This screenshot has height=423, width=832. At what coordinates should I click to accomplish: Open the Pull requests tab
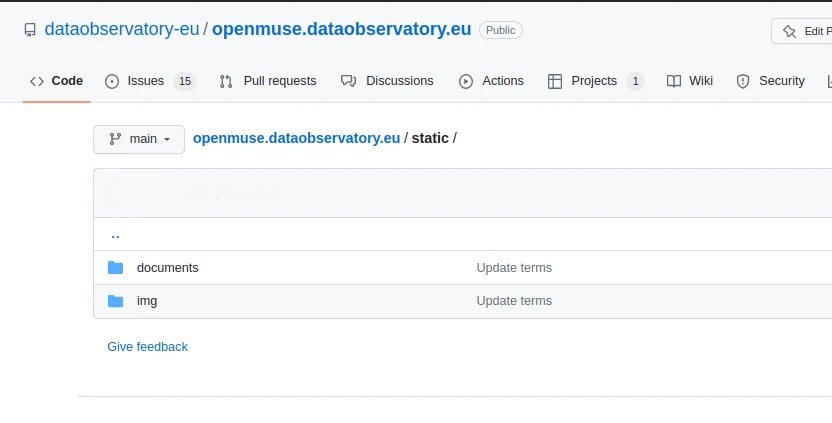[x=267, y=81]
